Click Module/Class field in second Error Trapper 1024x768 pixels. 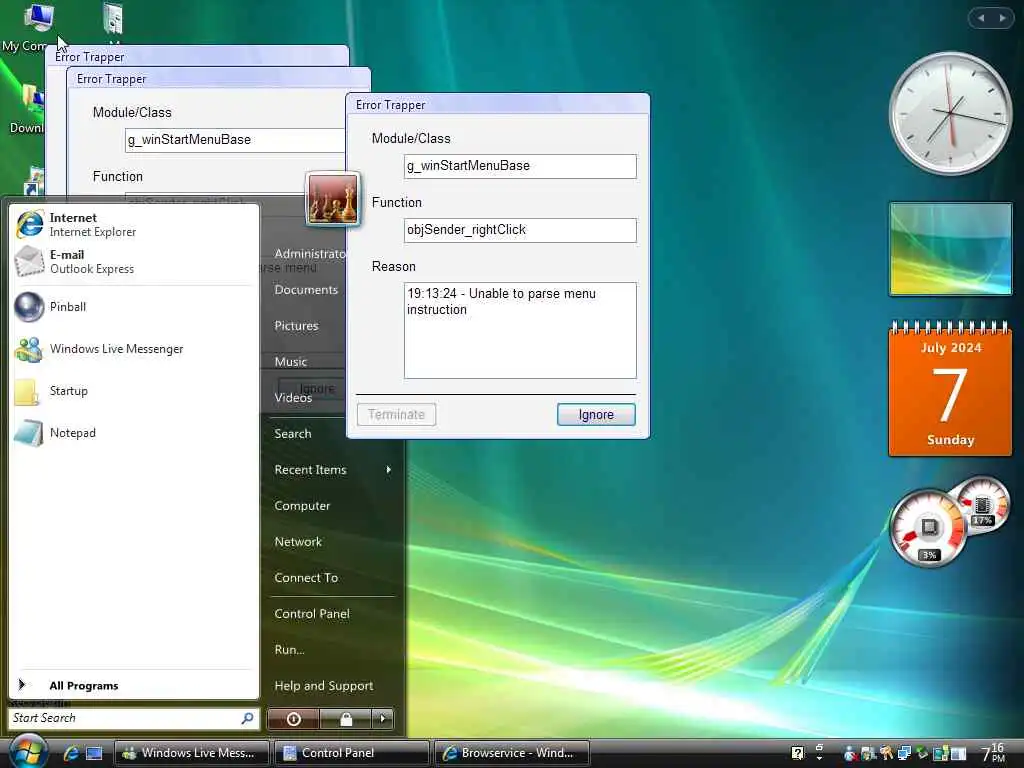click(x=234, y=140)
